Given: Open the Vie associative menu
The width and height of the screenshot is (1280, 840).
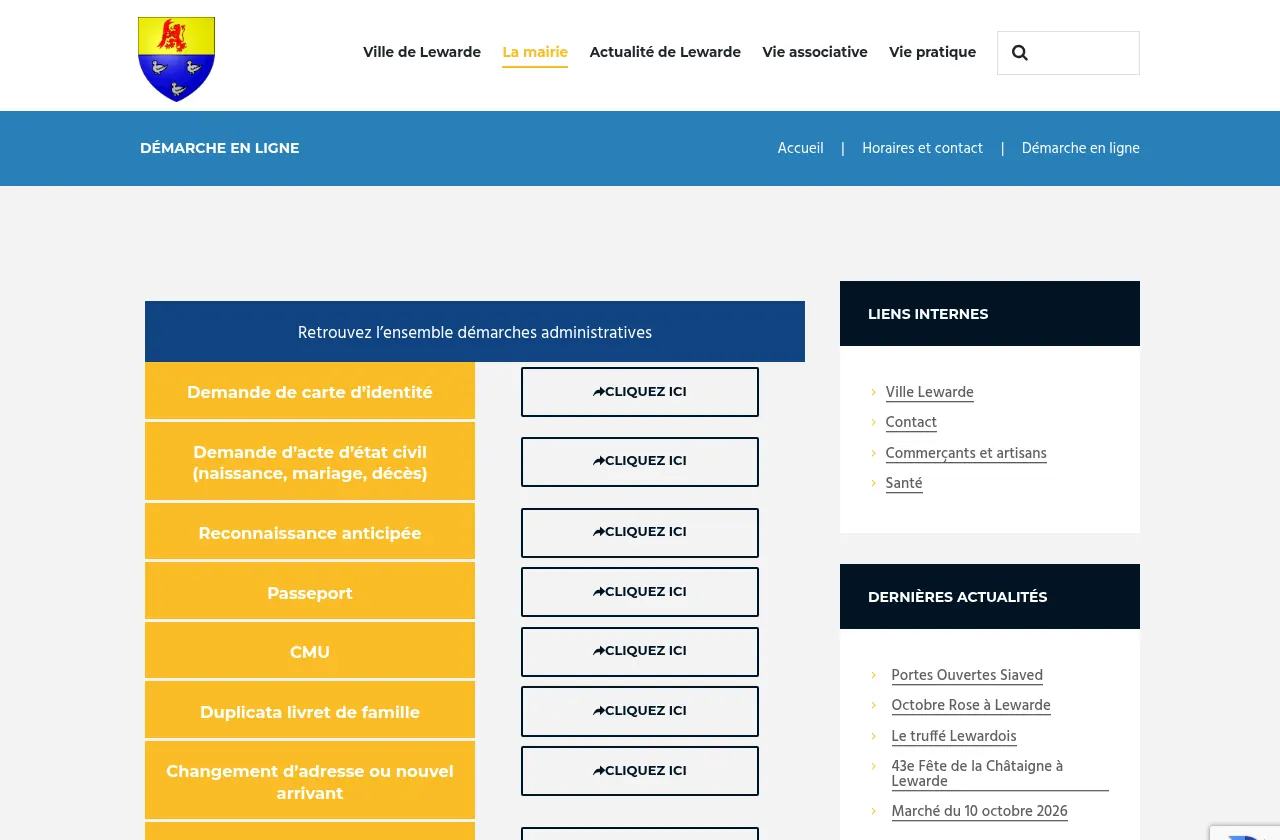Looking at the screenshot, I should [x=815, y=52].
